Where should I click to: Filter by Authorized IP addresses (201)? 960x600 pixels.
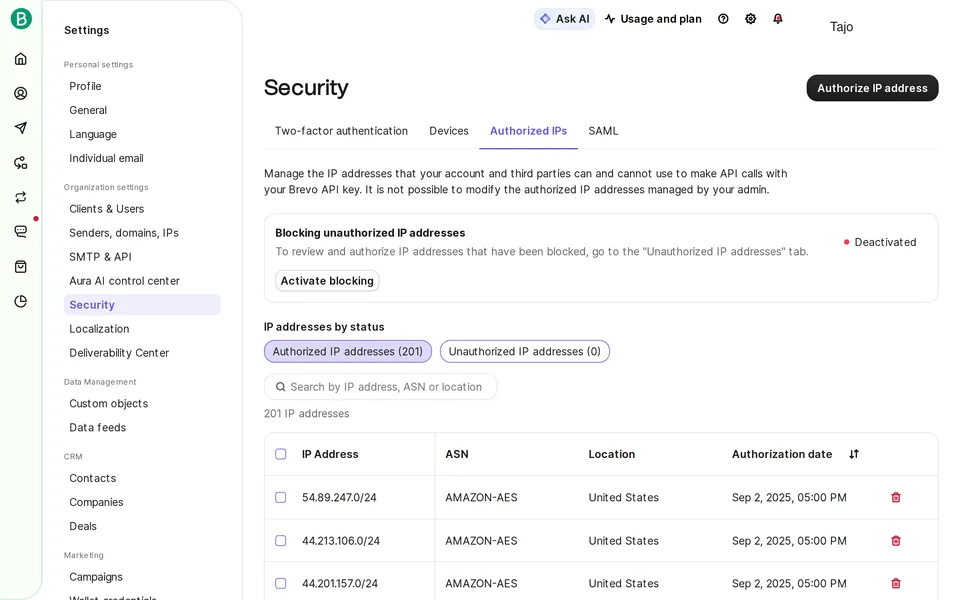tap(348, 351)
